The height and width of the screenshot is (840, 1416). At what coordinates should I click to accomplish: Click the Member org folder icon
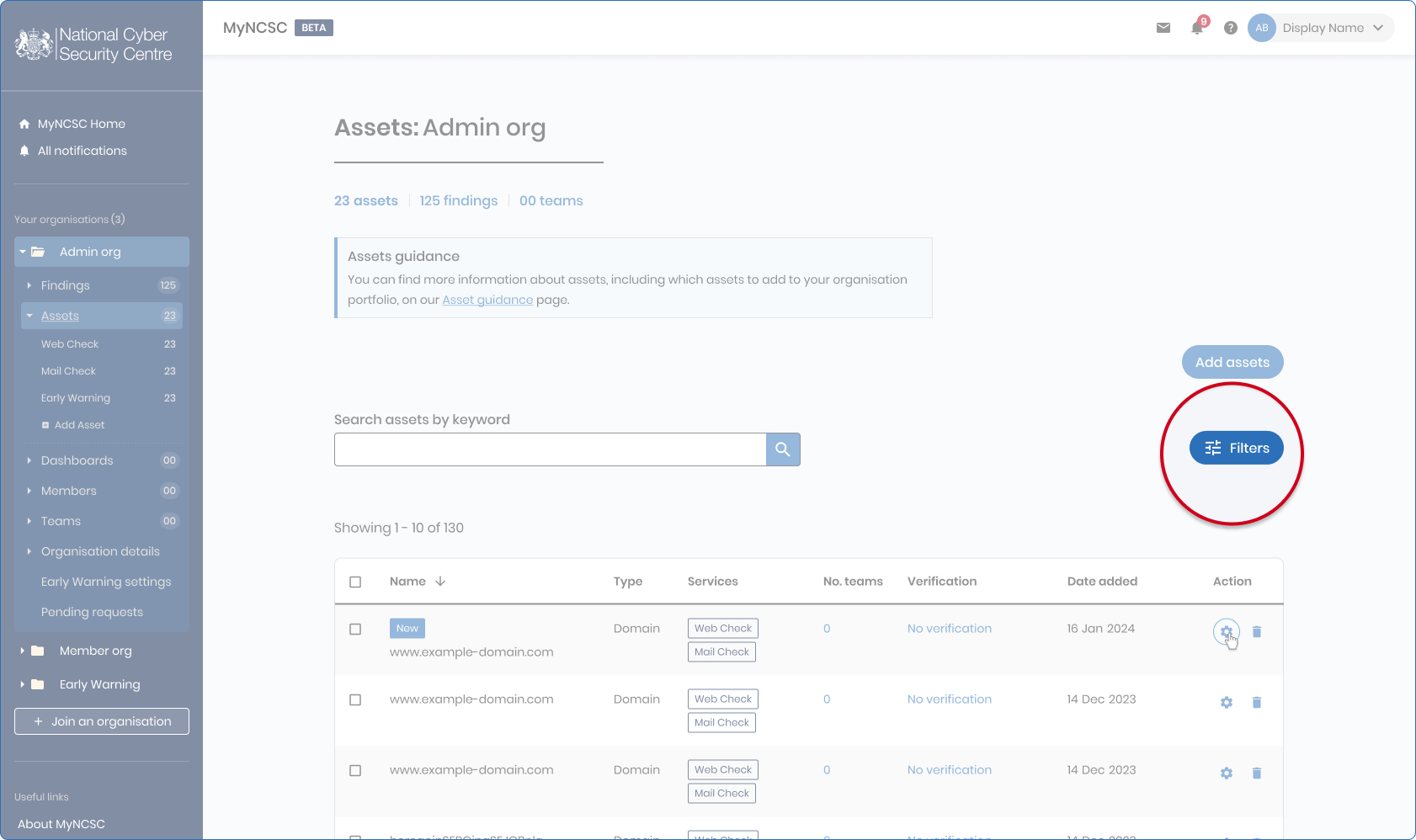point(38,651)
